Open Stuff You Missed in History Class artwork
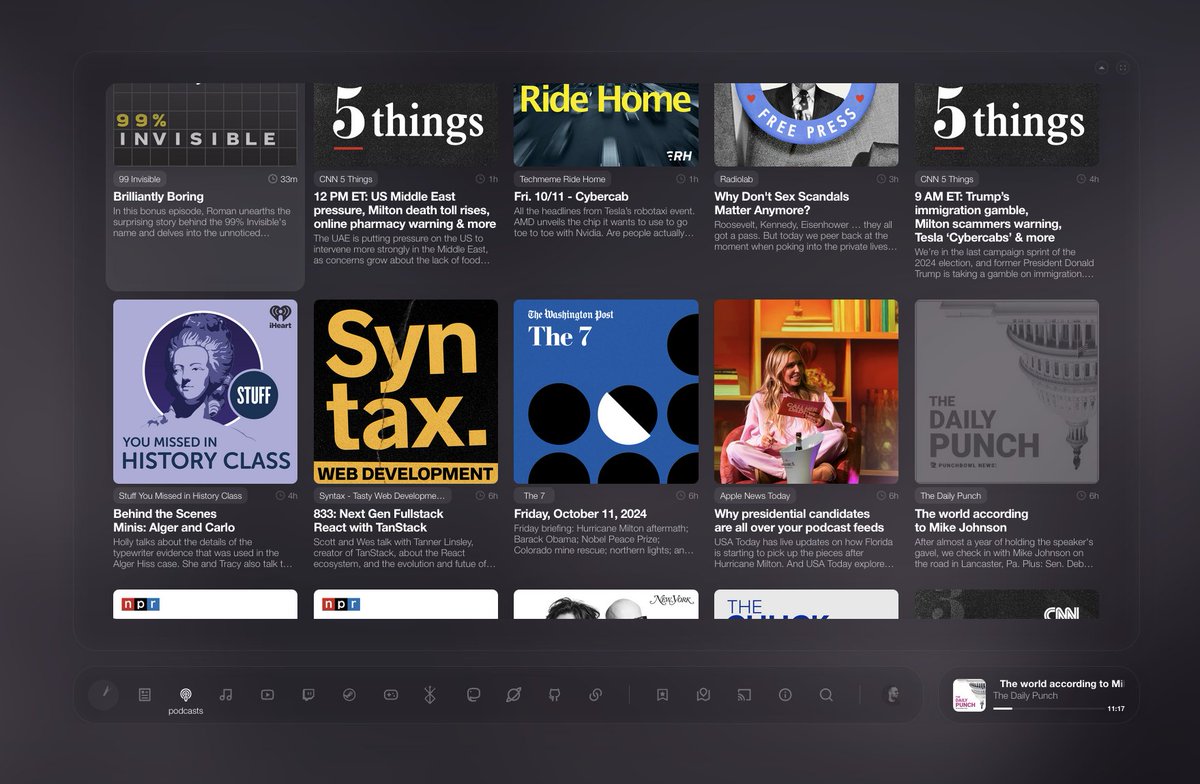 tap(205, 392)
